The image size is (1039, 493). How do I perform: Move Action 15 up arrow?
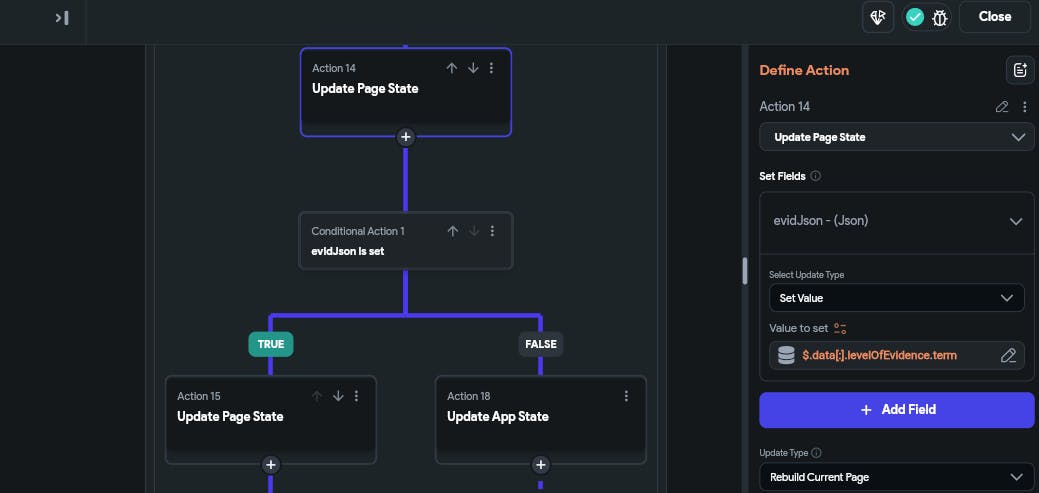317,396
